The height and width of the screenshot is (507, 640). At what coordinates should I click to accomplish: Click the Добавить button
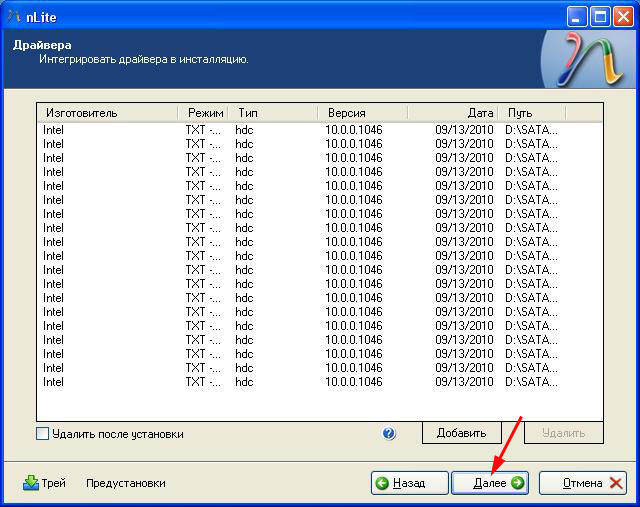click(461, 433)
